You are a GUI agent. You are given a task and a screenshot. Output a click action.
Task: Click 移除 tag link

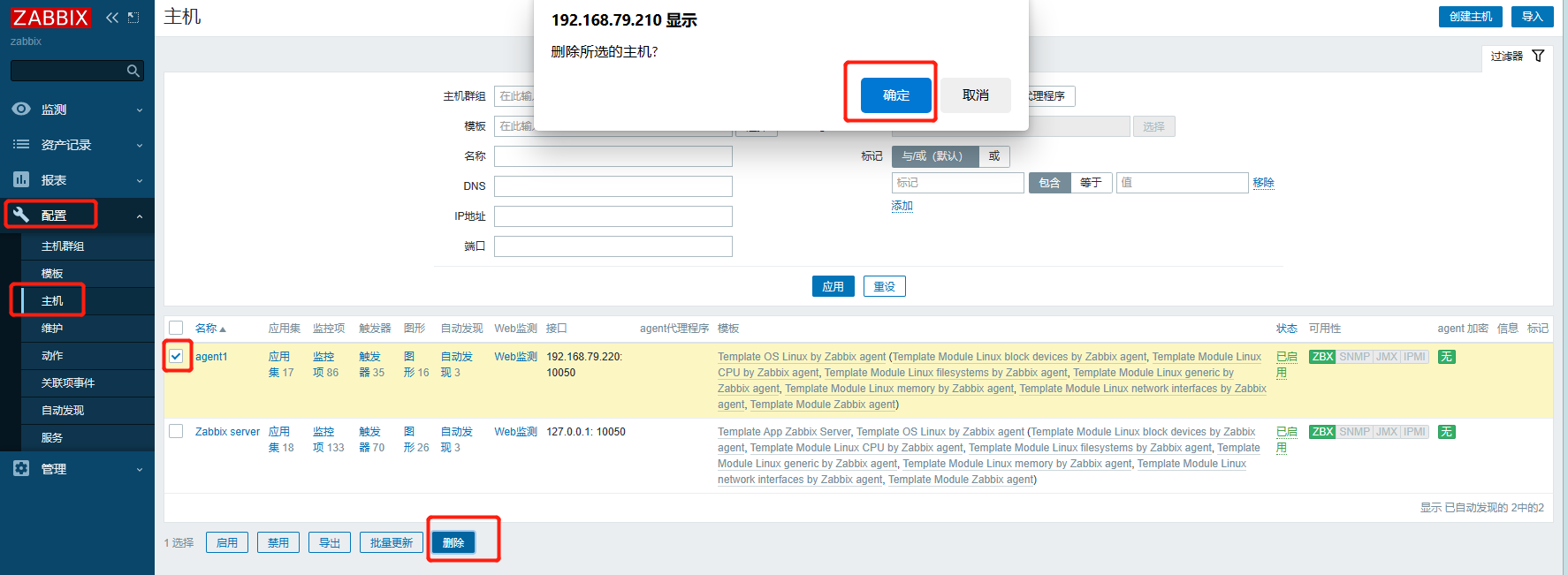pyautogui.click(x=1264, y=183)
